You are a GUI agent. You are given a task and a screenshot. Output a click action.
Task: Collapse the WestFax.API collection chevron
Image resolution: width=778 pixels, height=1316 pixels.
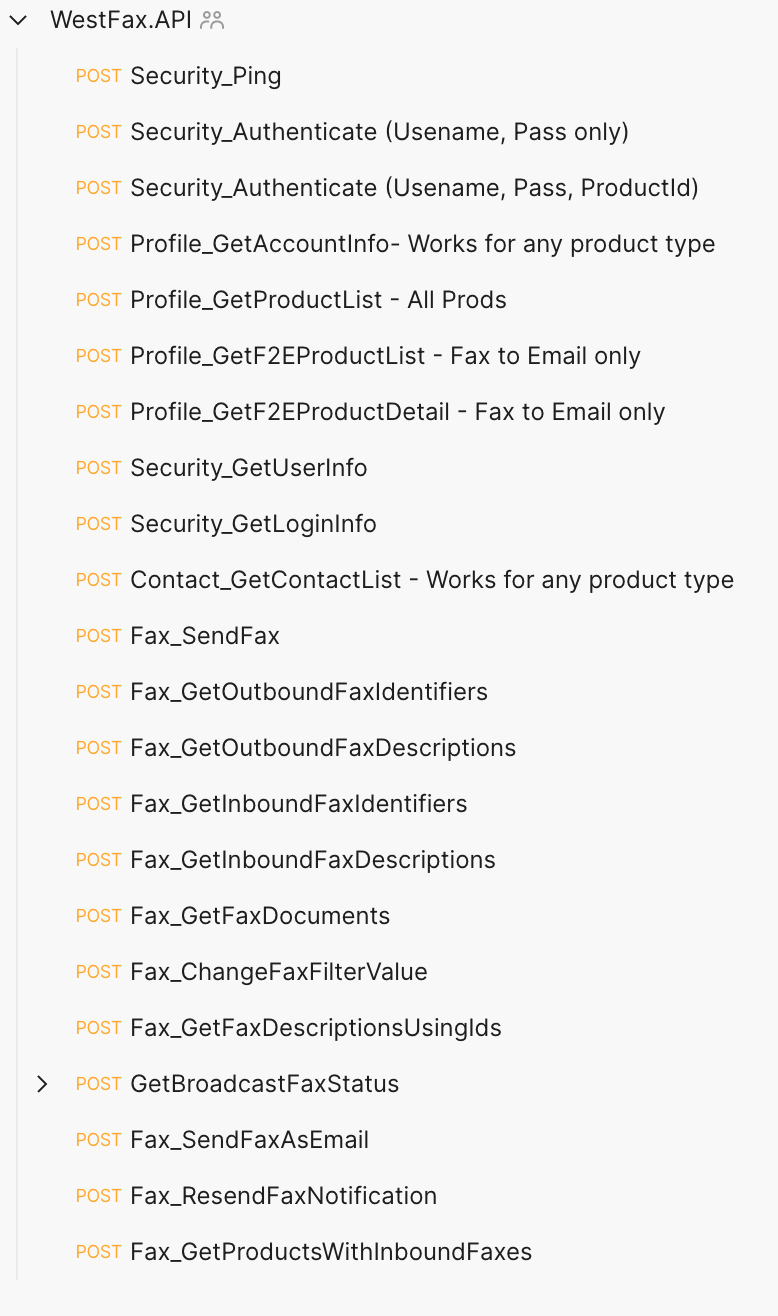[18, 20]
